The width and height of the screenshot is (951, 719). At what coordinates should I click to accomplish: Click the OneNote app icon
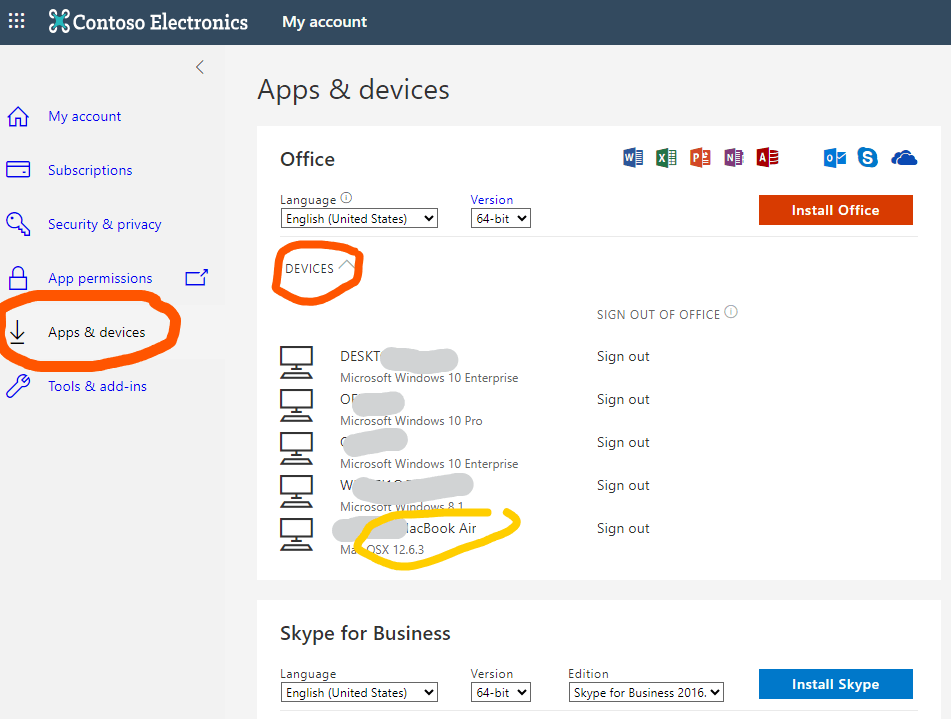733,158
